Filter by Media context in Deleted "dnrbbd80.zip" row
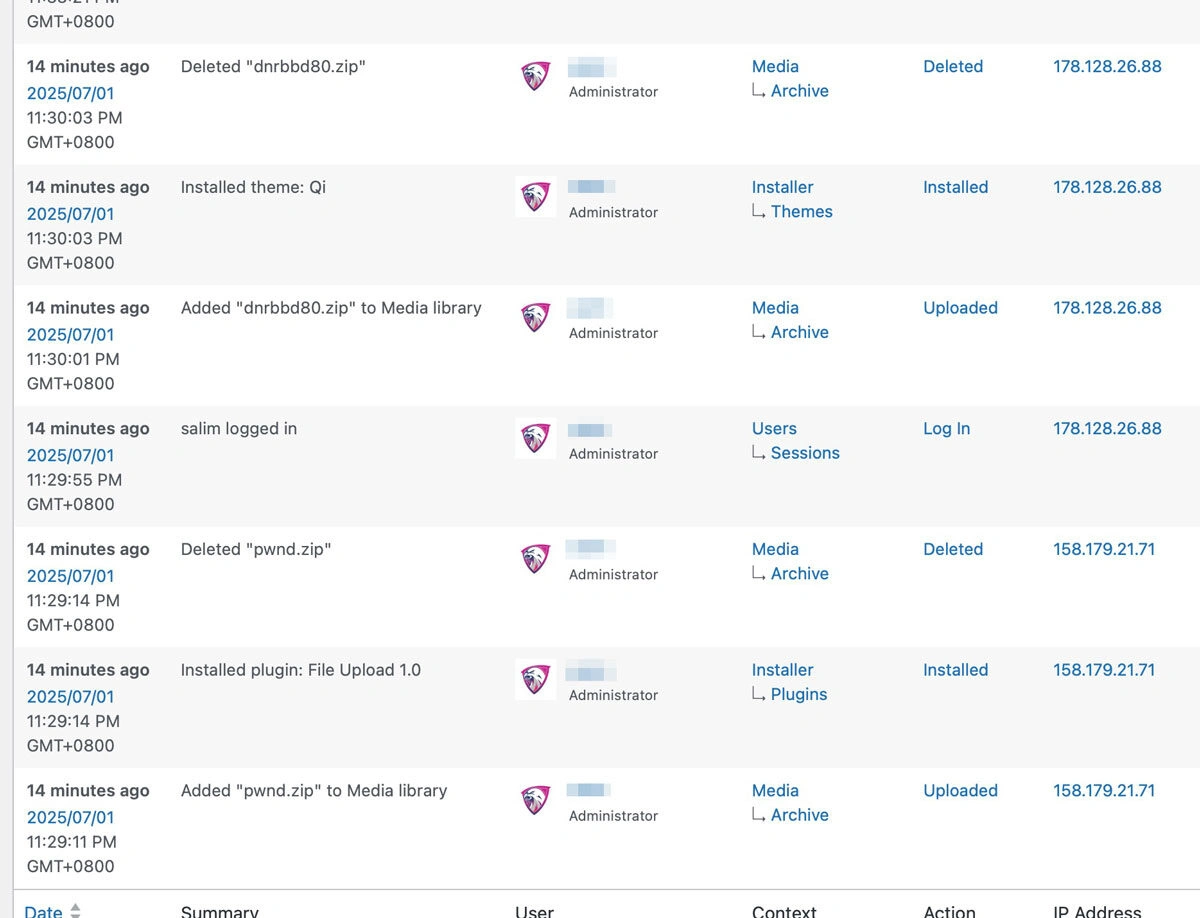1200x918 pixels. [775, 67]
